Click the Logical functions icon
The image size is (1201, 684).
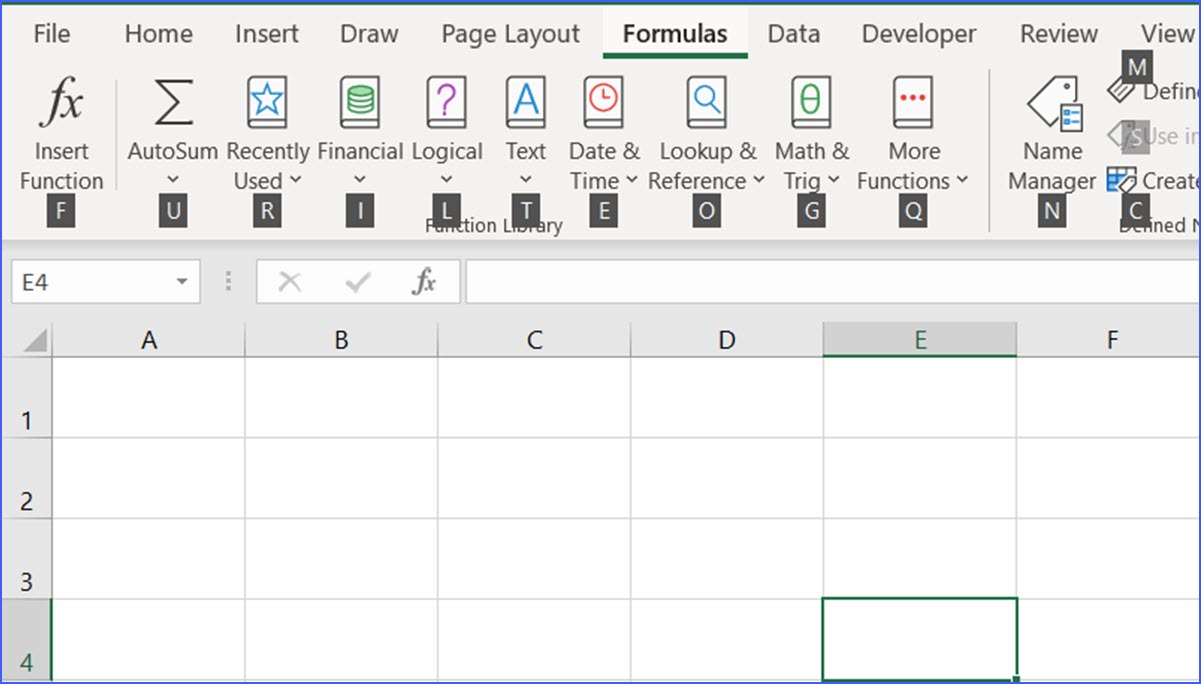point(446,101)
